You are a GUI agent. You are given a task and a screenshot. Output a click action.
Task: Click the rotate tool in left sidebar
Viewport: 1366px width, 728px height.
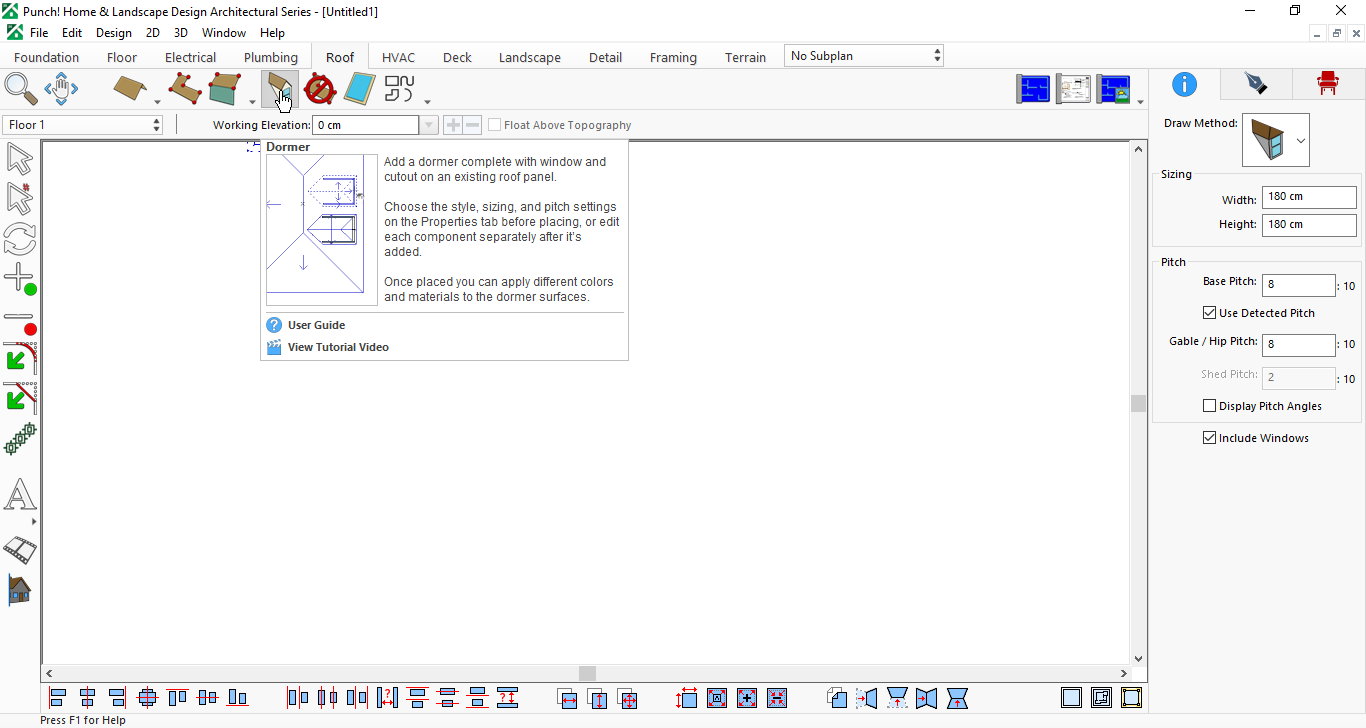pos(20,239)
